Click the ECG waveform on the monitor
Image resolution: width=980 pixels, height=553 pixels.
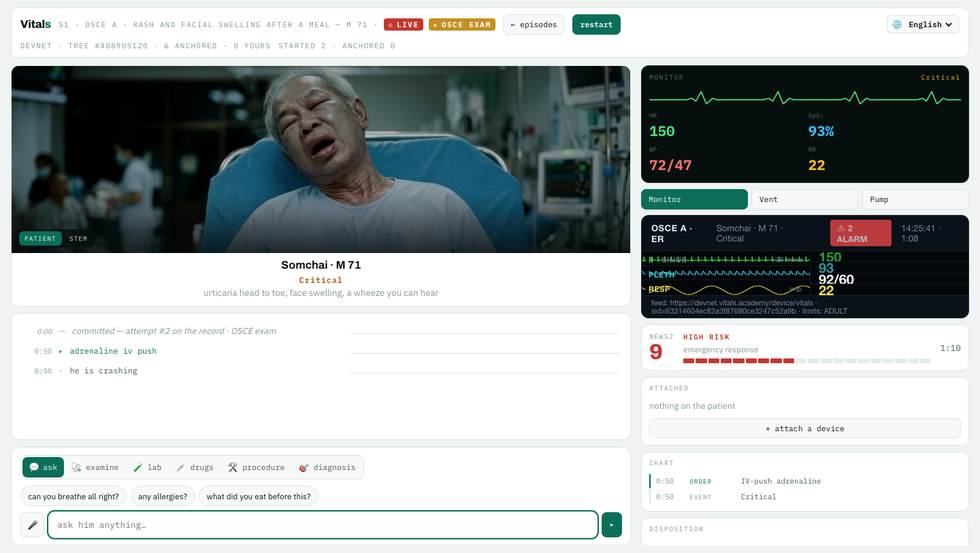click(804, 98)
